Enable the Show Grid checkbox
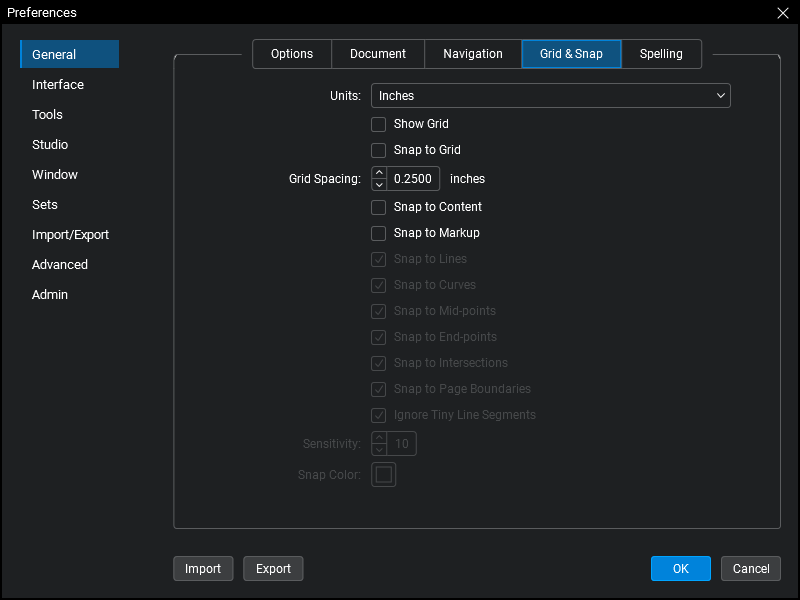Image resolution: width=800 pixels, height=600 pixels. (379, 124)
